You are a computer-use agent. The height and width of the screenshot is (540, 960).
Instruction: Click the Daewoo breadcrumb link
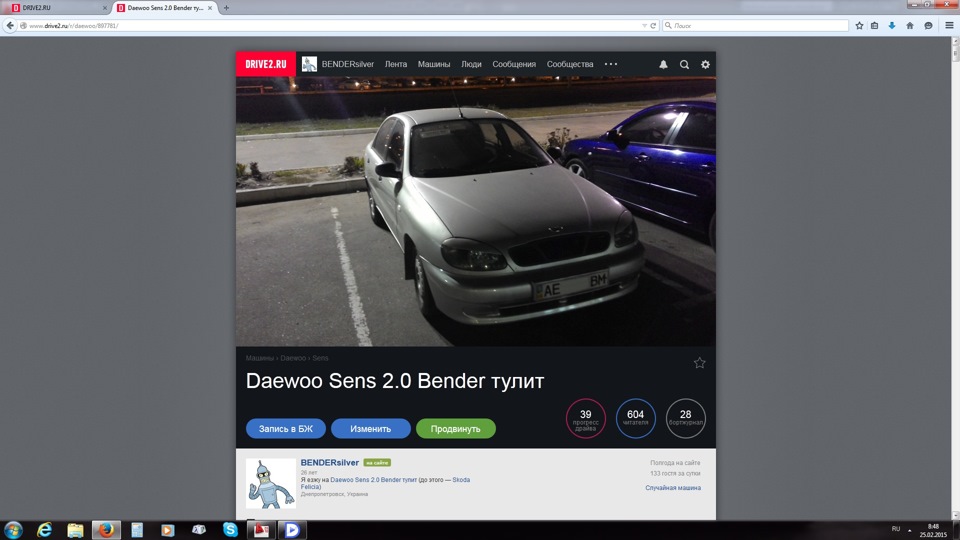pyautogui.click(x=293, y=358)
